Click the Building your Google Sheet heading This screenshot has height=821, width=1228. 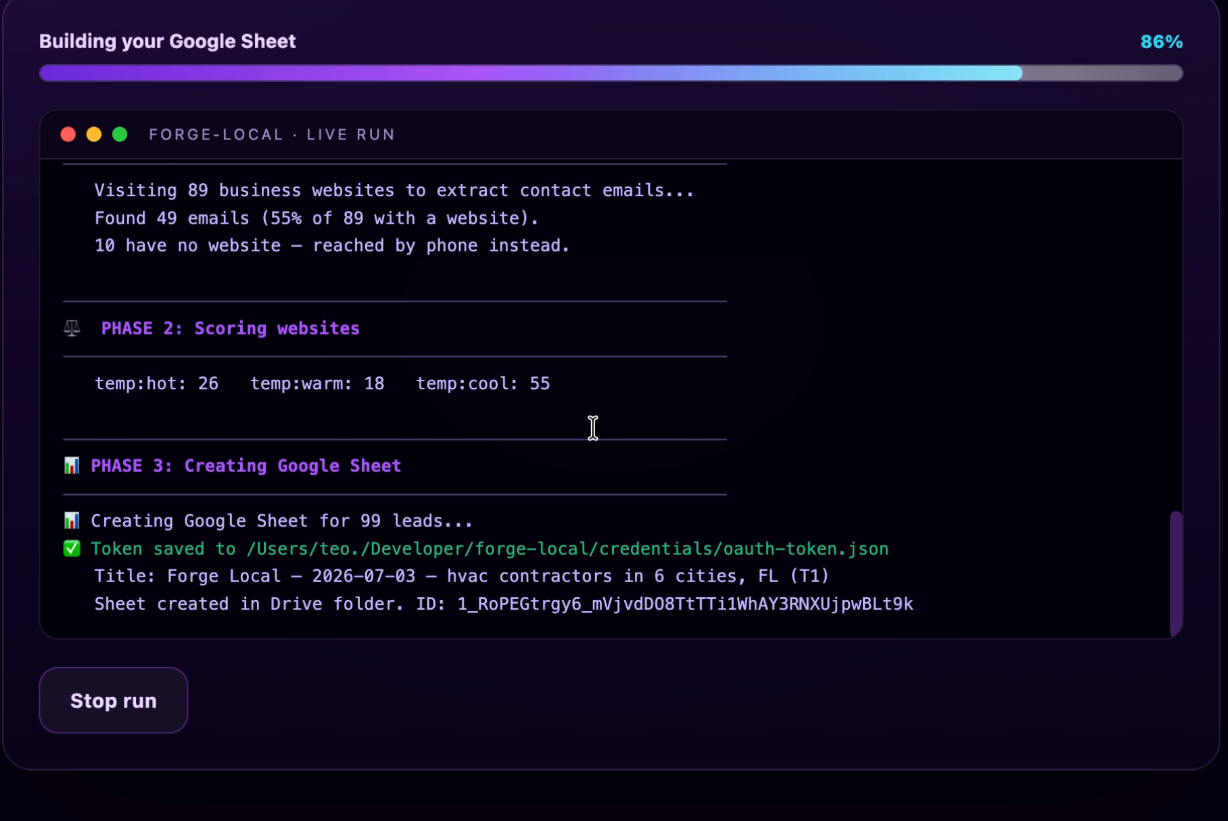click(x=168, y=42)
